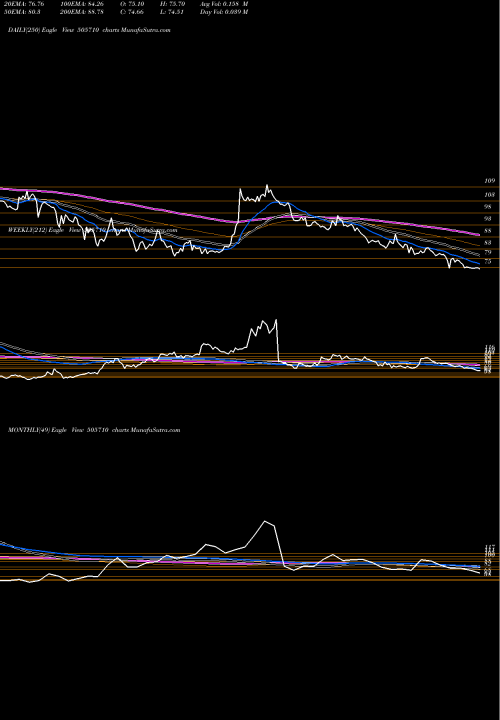The height and width of the screenshot is (720, 500).
Task: Click the DAILY(250) Eagle View chart title
Action: coord(89,30)
